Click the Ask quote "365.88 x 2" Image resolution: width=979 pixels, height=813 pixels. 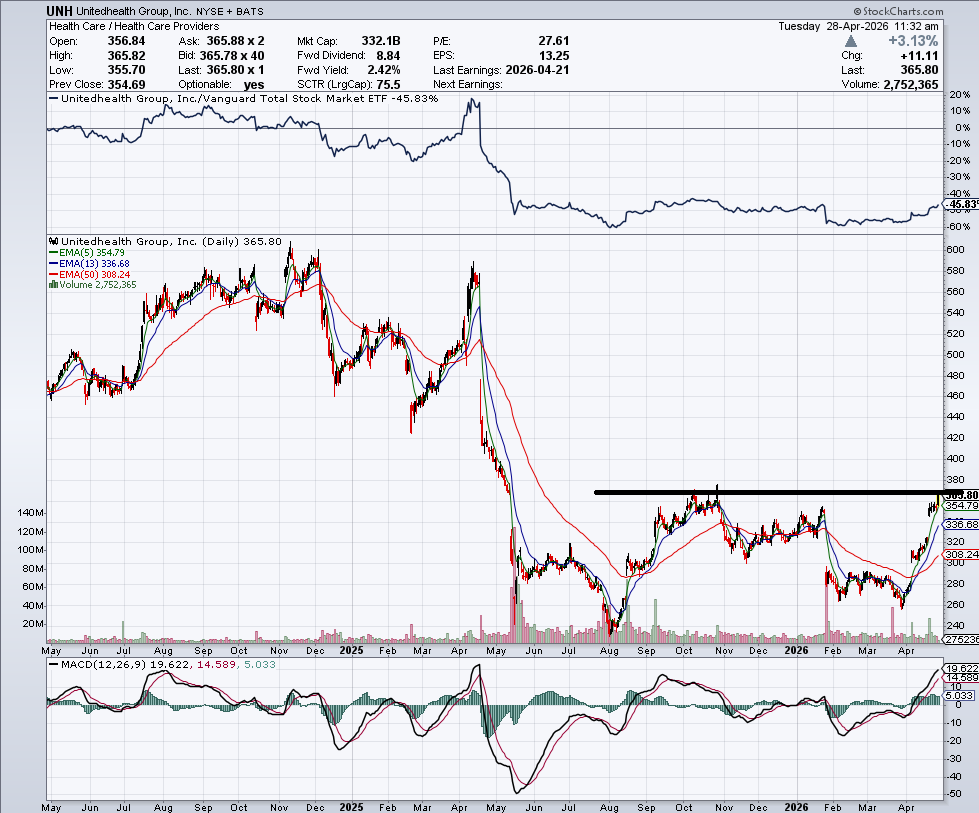(235, 41)
